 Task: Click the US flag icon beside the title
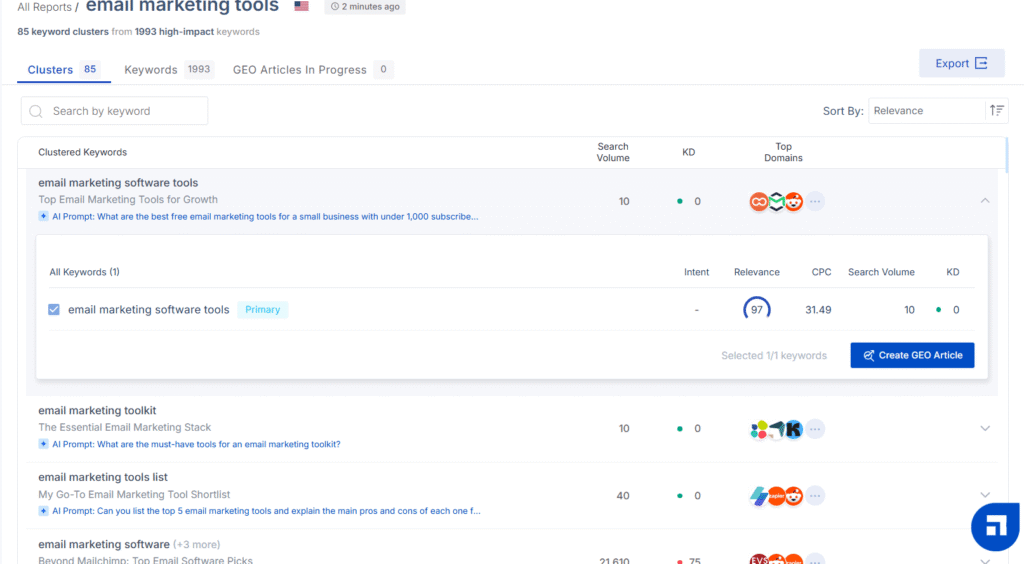[301, 6]
